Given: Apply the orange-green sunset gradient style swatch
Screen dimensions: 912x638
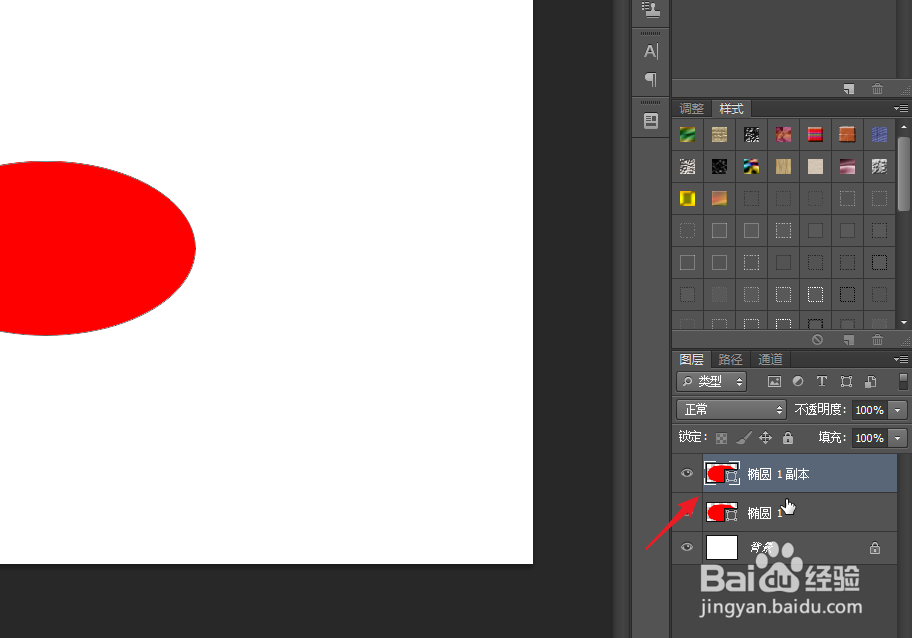Looking at the screenshot, I should pos(719,199).
